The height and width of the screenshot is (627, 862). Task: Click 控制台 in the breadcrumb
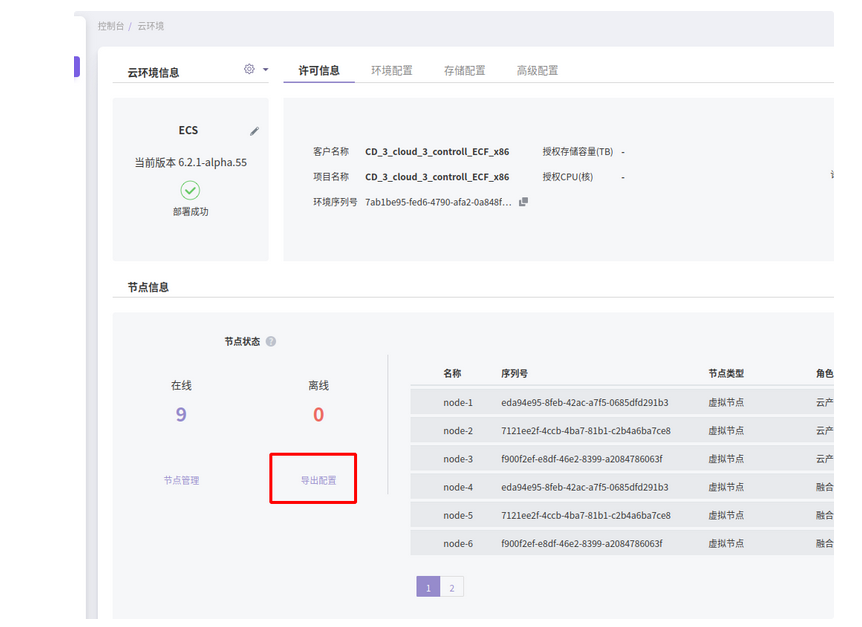point(111,26)
